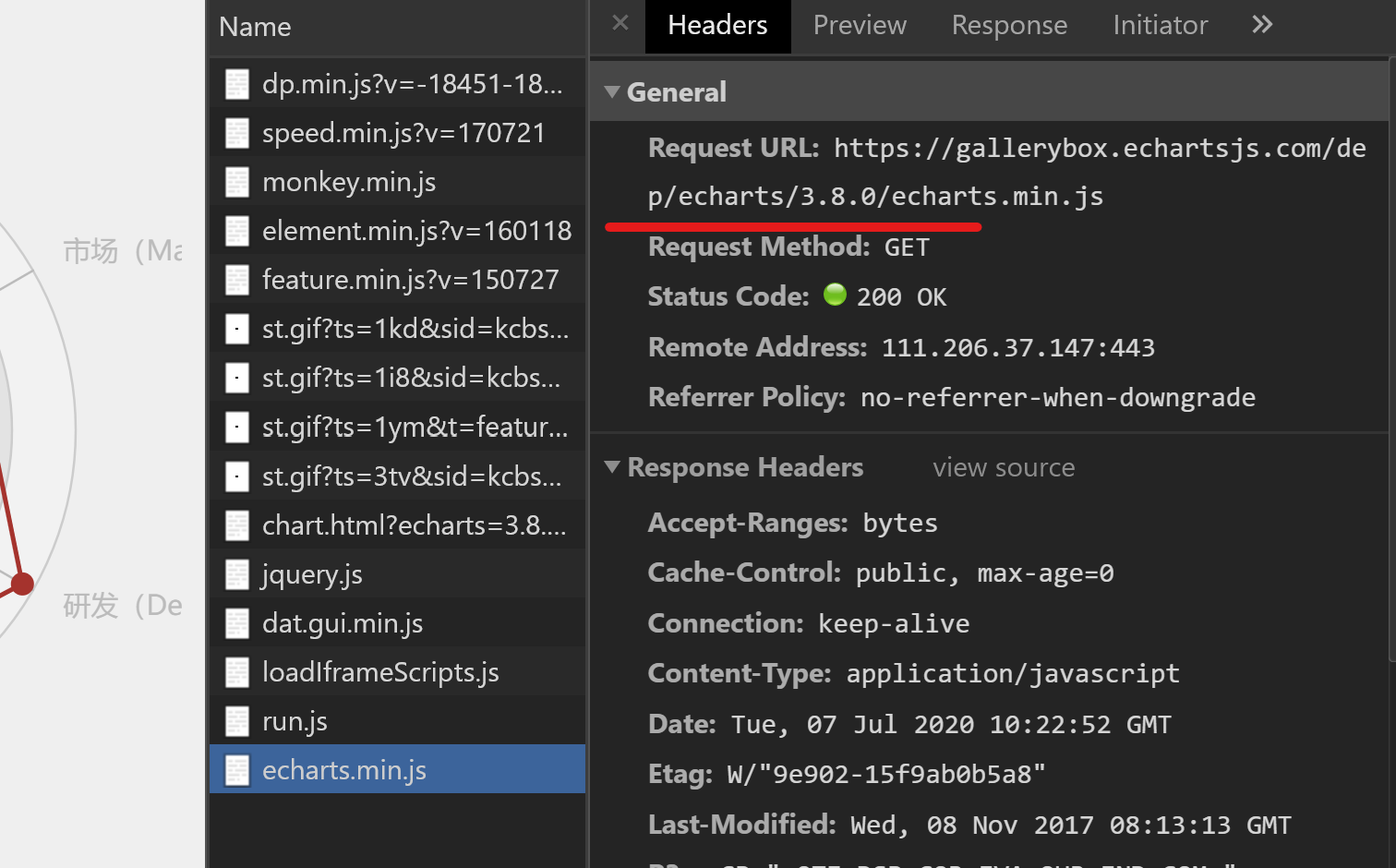Click the green status indicator next to 200 OK
Viewport: 1396px width, 868px height.
coord(835,295)
